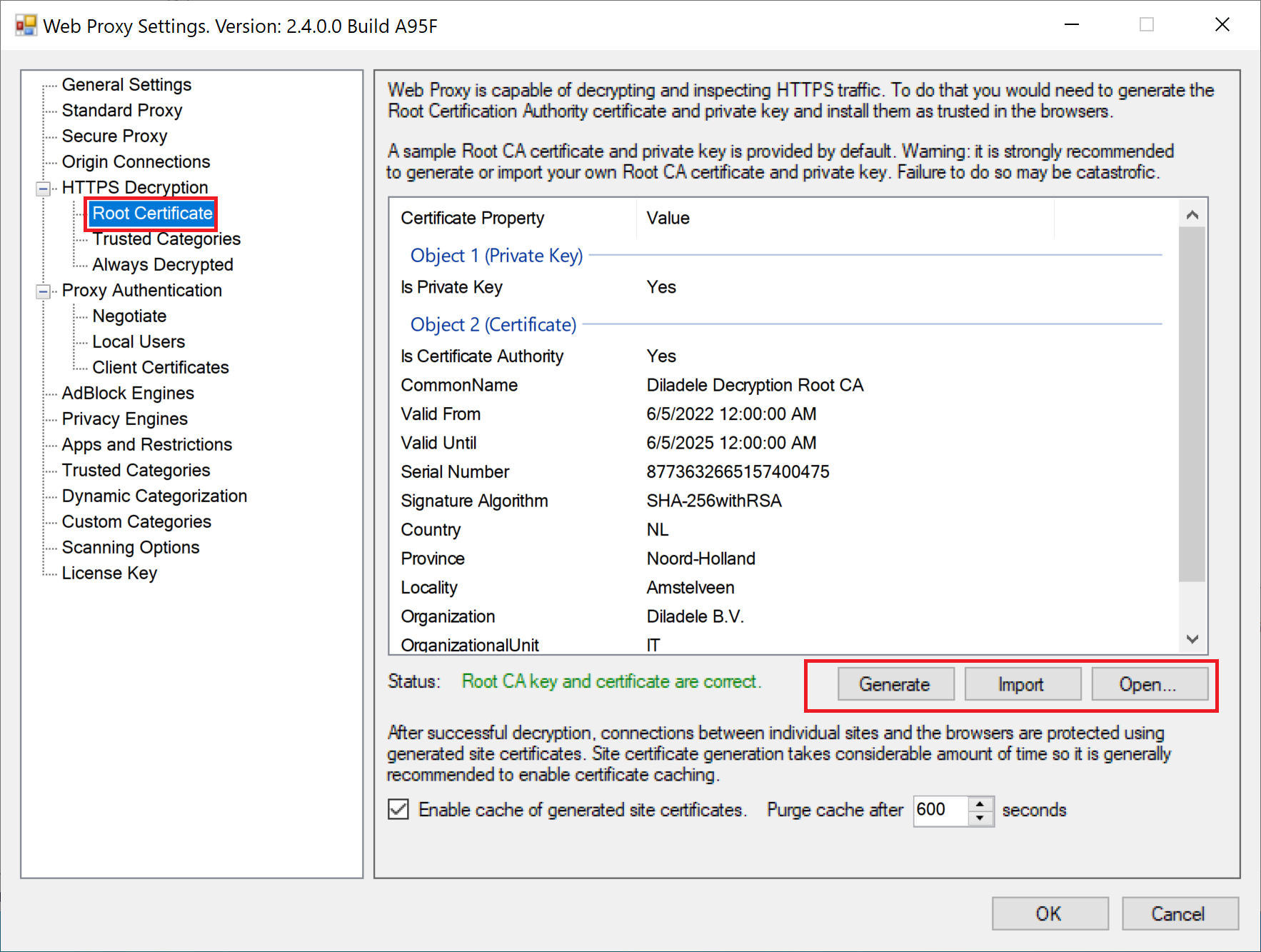Open Apps and Restrictions page
Screen dimensions: 1261x952
[147, 444]
